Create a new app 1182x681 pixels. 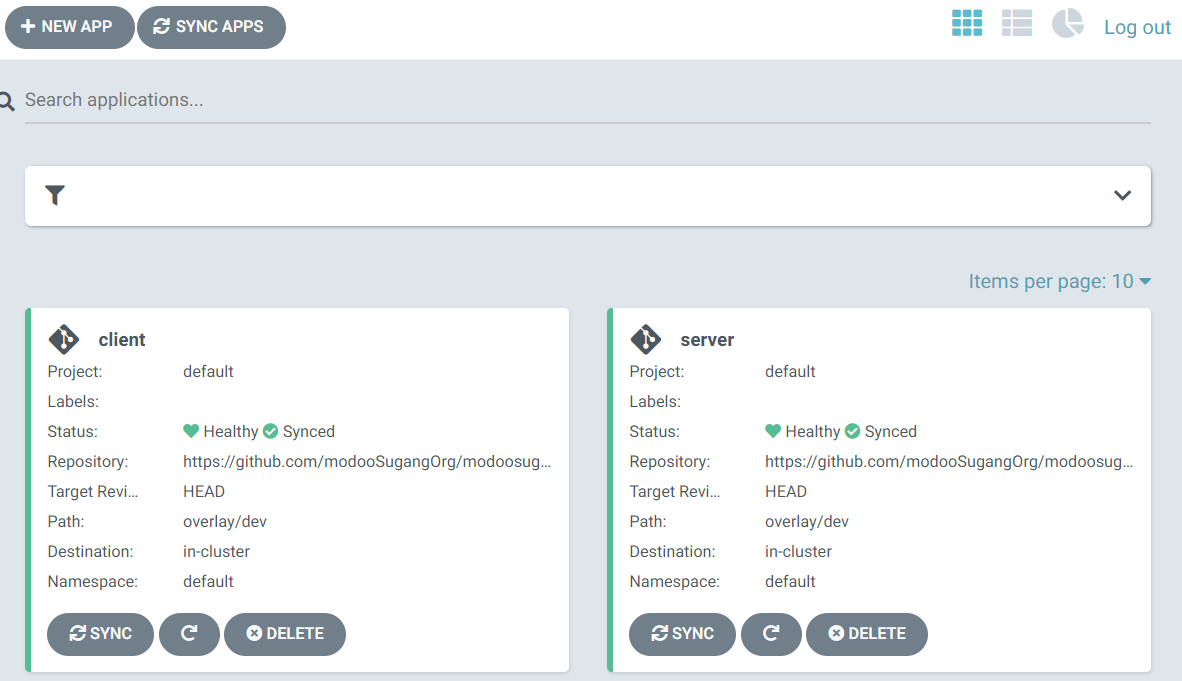click(69, 27)
